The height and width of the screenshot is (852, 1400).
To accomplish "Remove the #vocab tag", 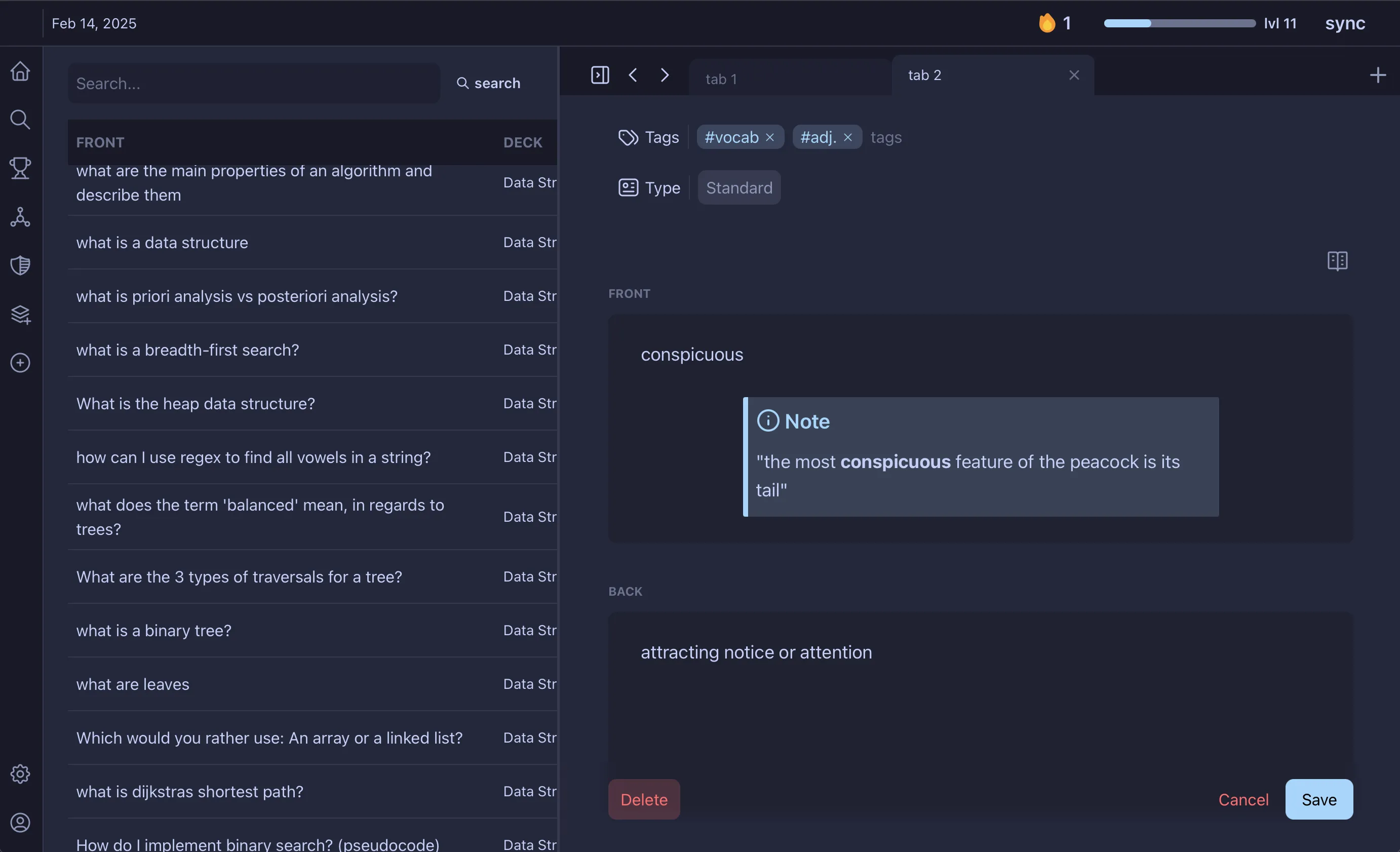I will 770,137.
